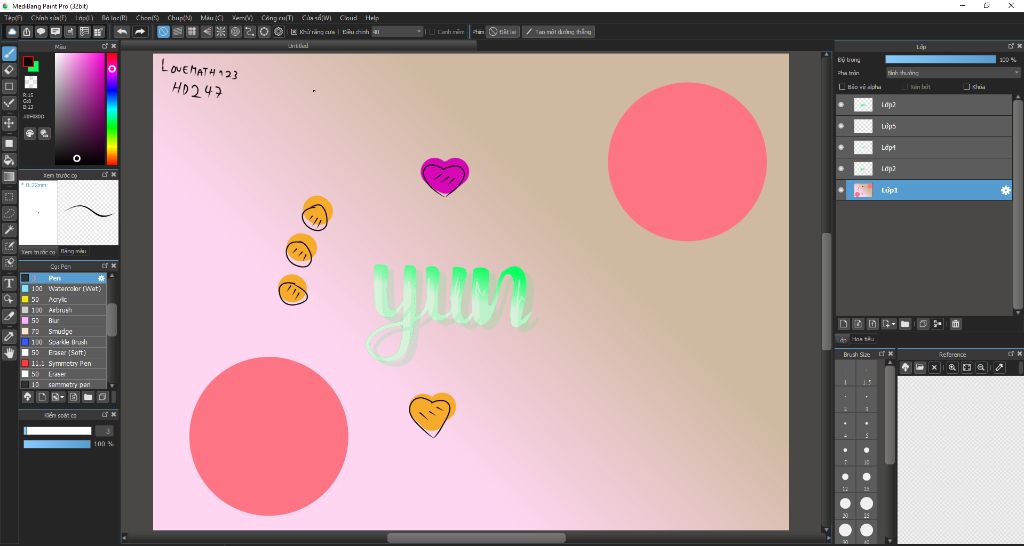Click the red foreground color swatch
This screenshot has width=1024, height=546.
[x=28, y=62]
